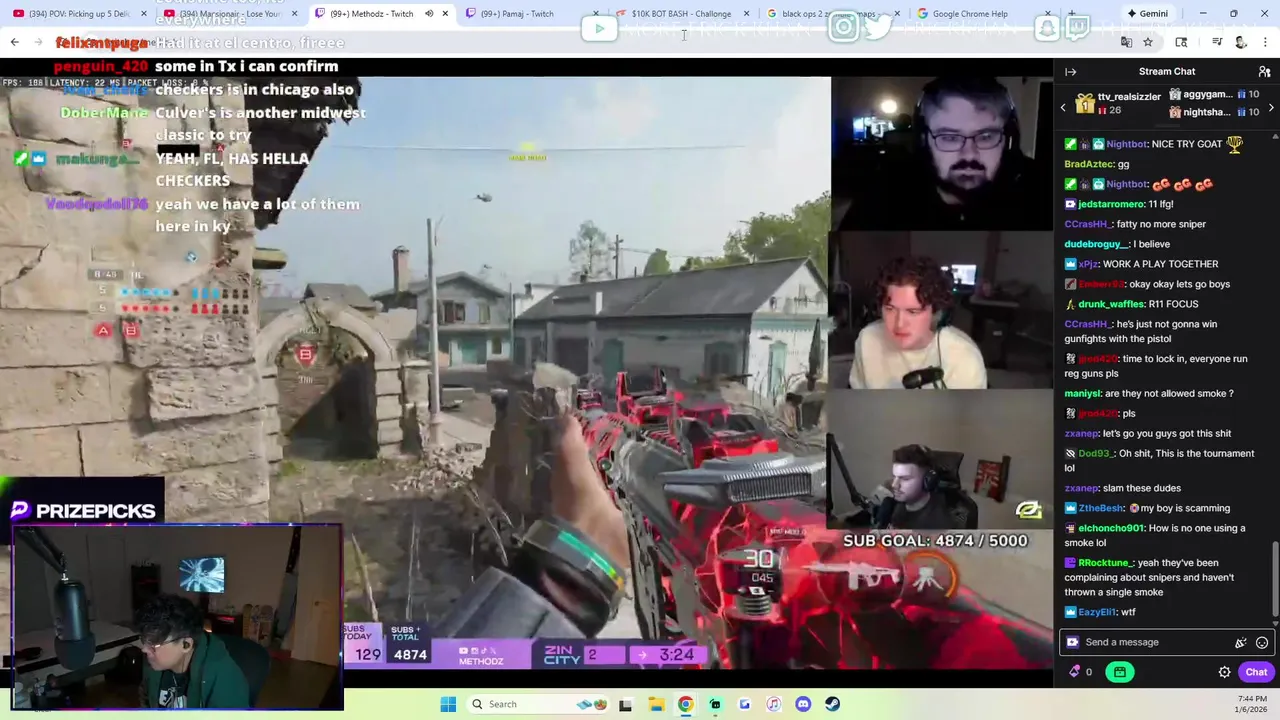
Task: Click the Instagram overlay icon on stream
Action: click(844, 28)
